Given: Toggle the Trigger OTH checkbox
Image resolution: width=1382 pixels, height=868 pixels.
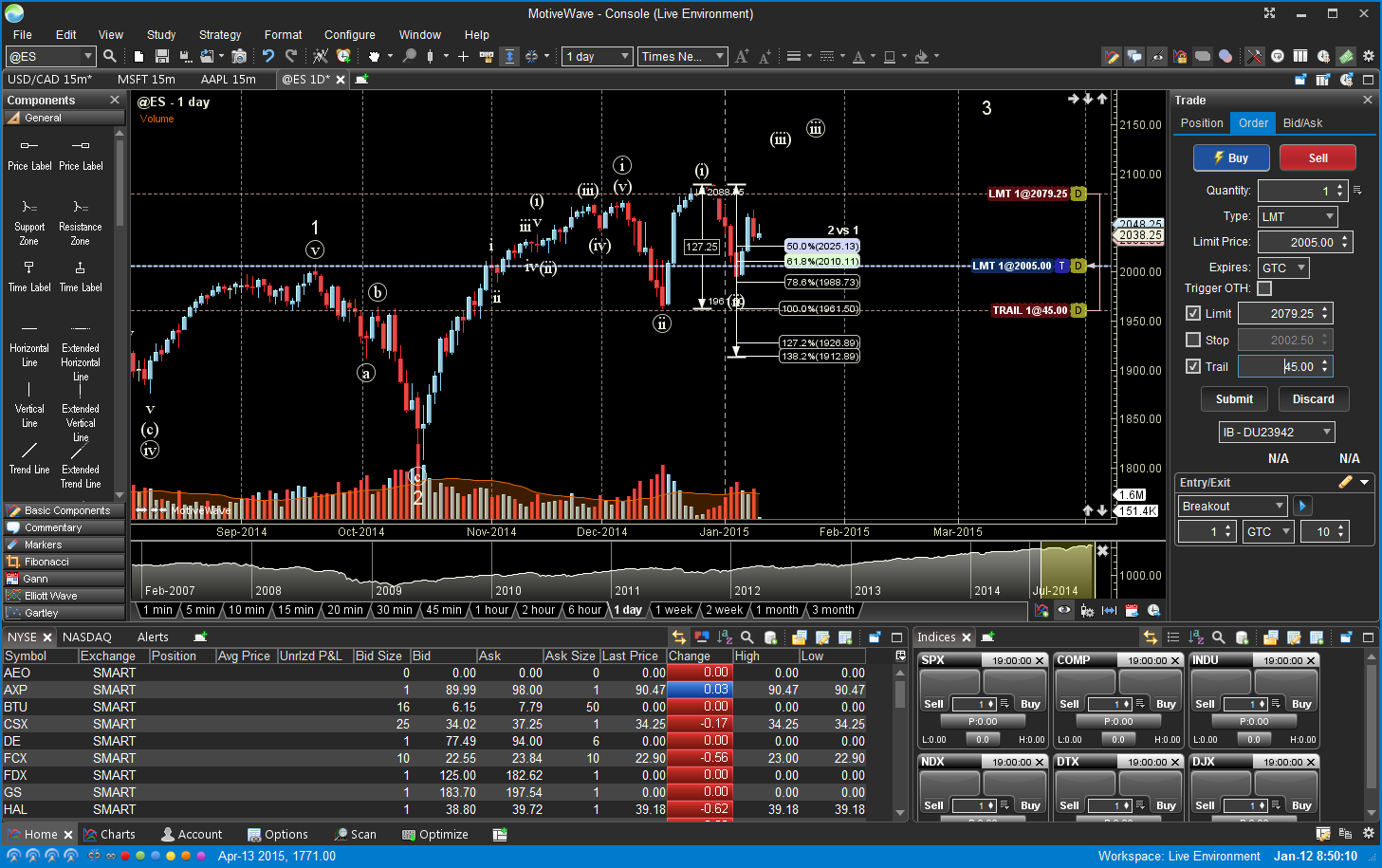Looking at the screenshot, I should 1264,288.
